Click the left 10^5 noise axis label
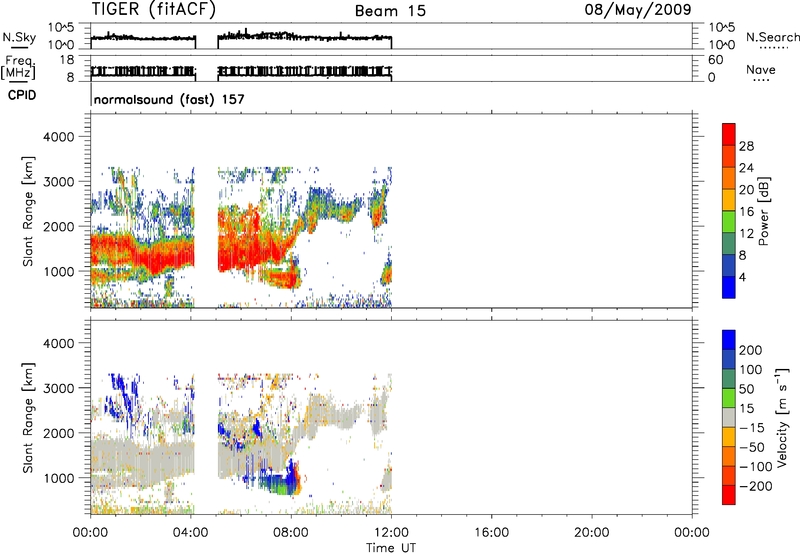This screenshot has width=800, height=554. [61, 27]
